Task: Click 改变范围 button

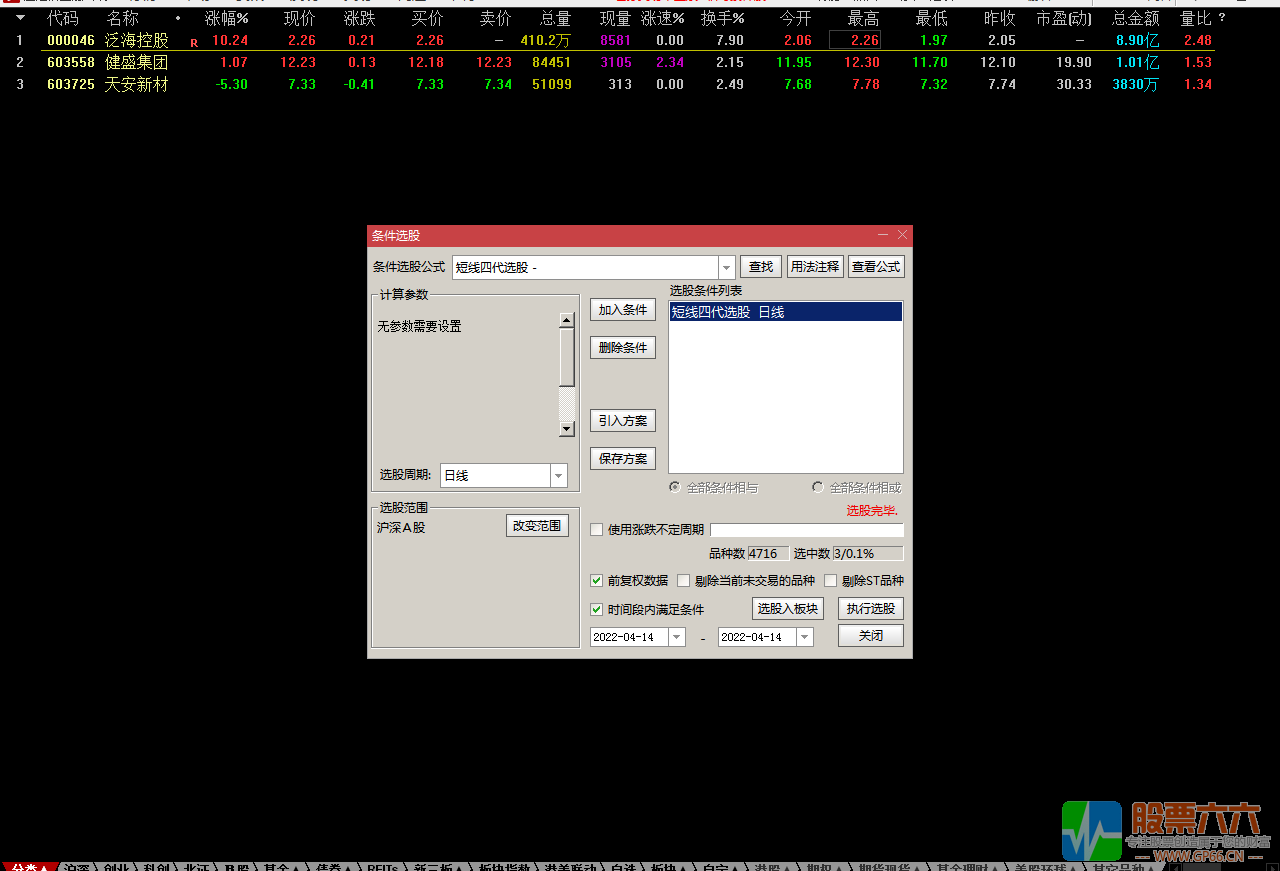Action: (537, 526)
